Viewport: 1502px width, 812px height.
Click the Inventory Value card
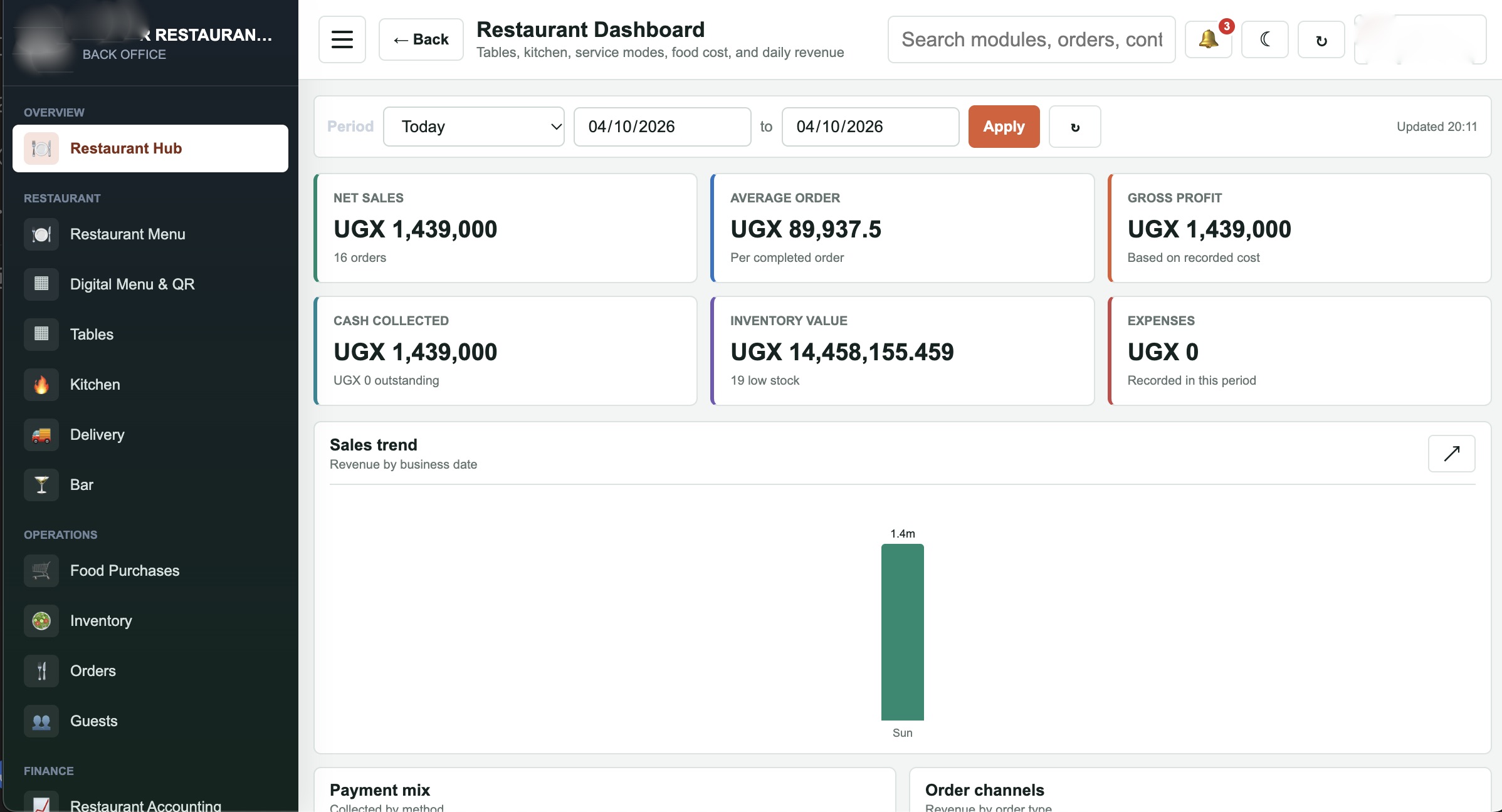click(x=903, y=351)
